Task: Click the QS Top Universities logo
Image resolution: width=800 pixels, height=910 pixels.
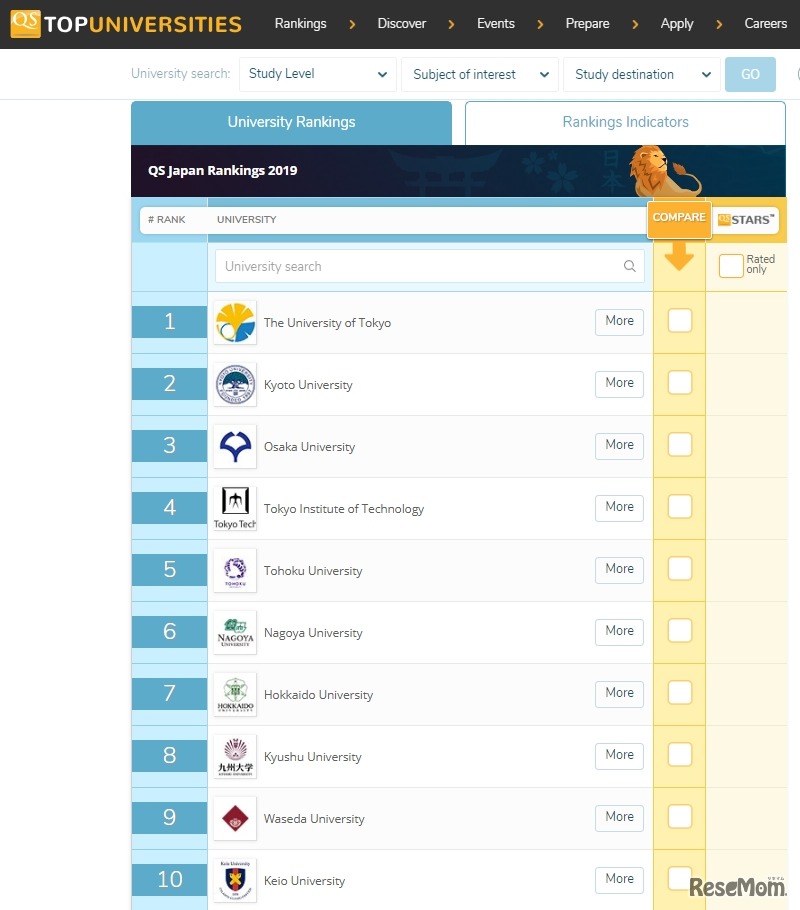Action: pyautogui.click(x=123, y=24)
